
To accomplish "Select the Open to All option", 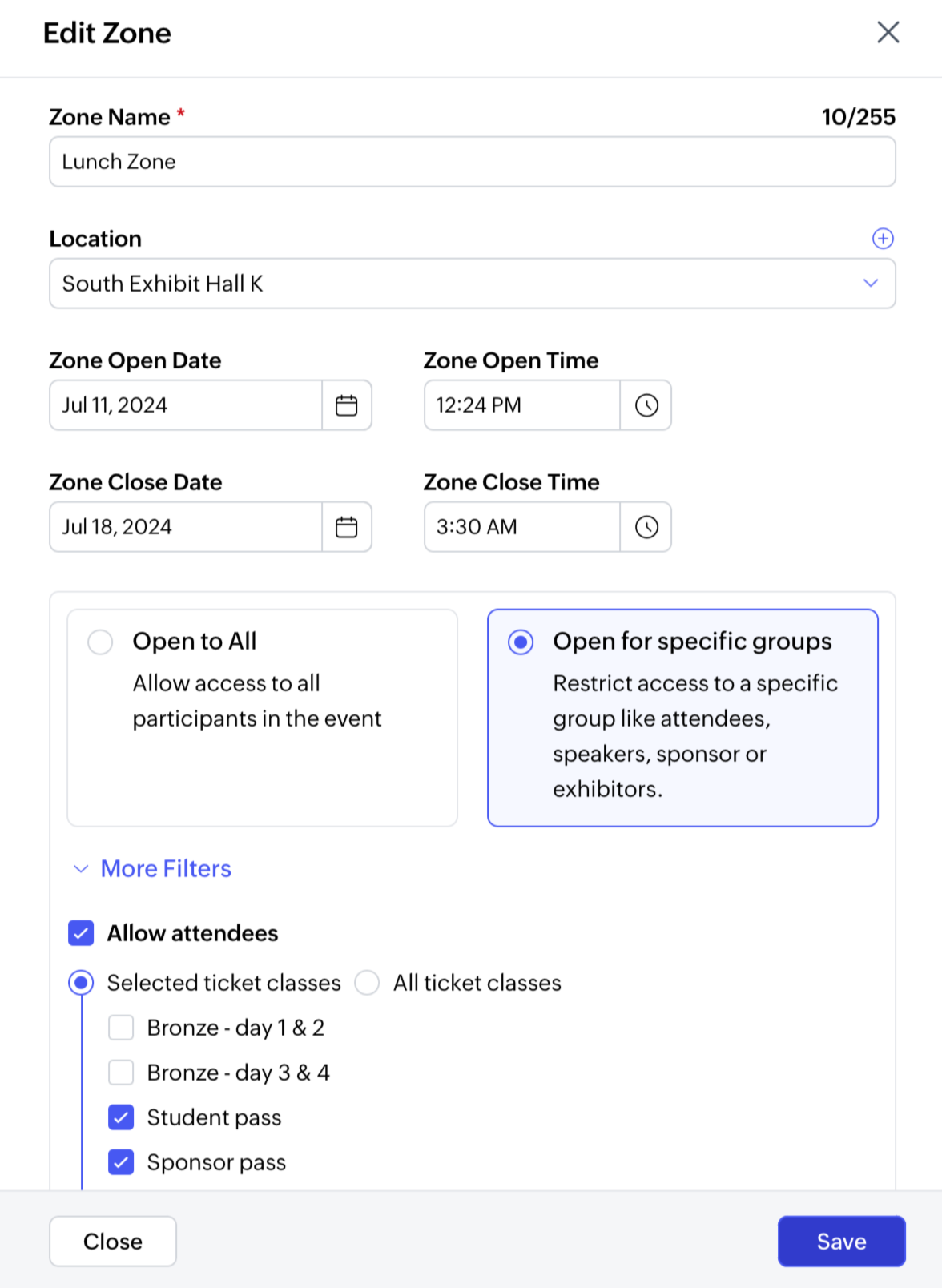I will [100, 642].
